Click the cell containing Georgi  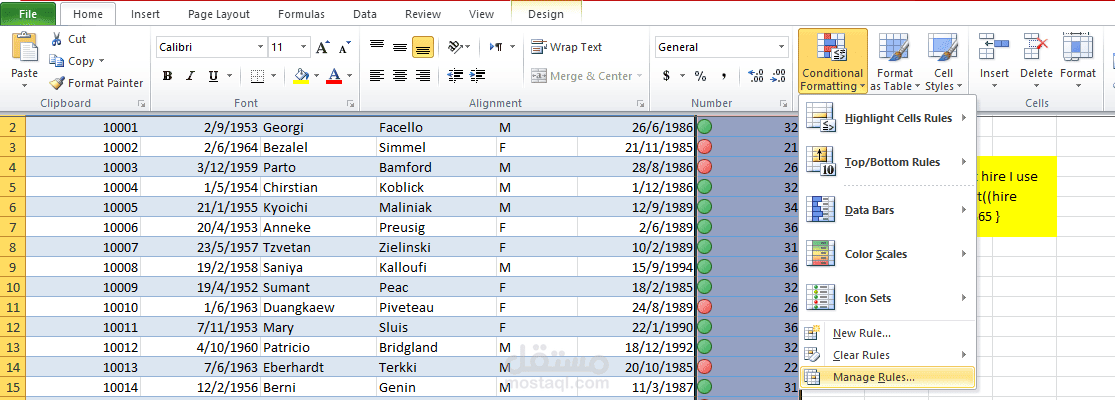pyautogui.click(x=319, y=128)
